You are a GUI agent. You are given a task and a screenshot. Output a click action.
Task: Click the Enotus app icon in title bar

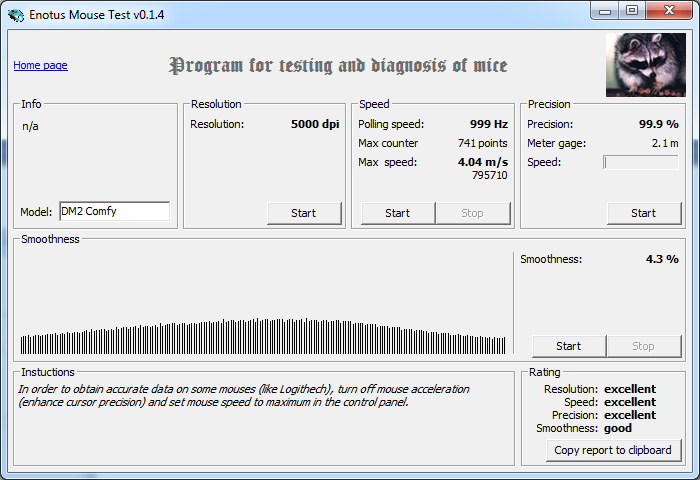[x=16, y=15]
